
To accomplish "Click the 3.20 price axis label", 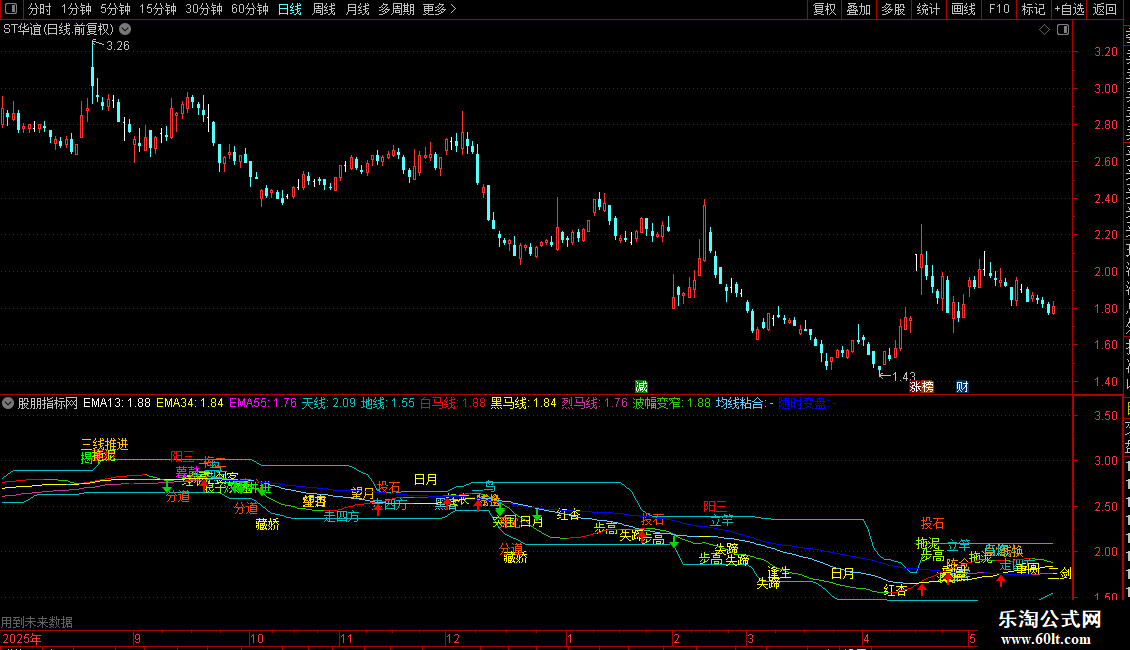I will coord(1105,52).
